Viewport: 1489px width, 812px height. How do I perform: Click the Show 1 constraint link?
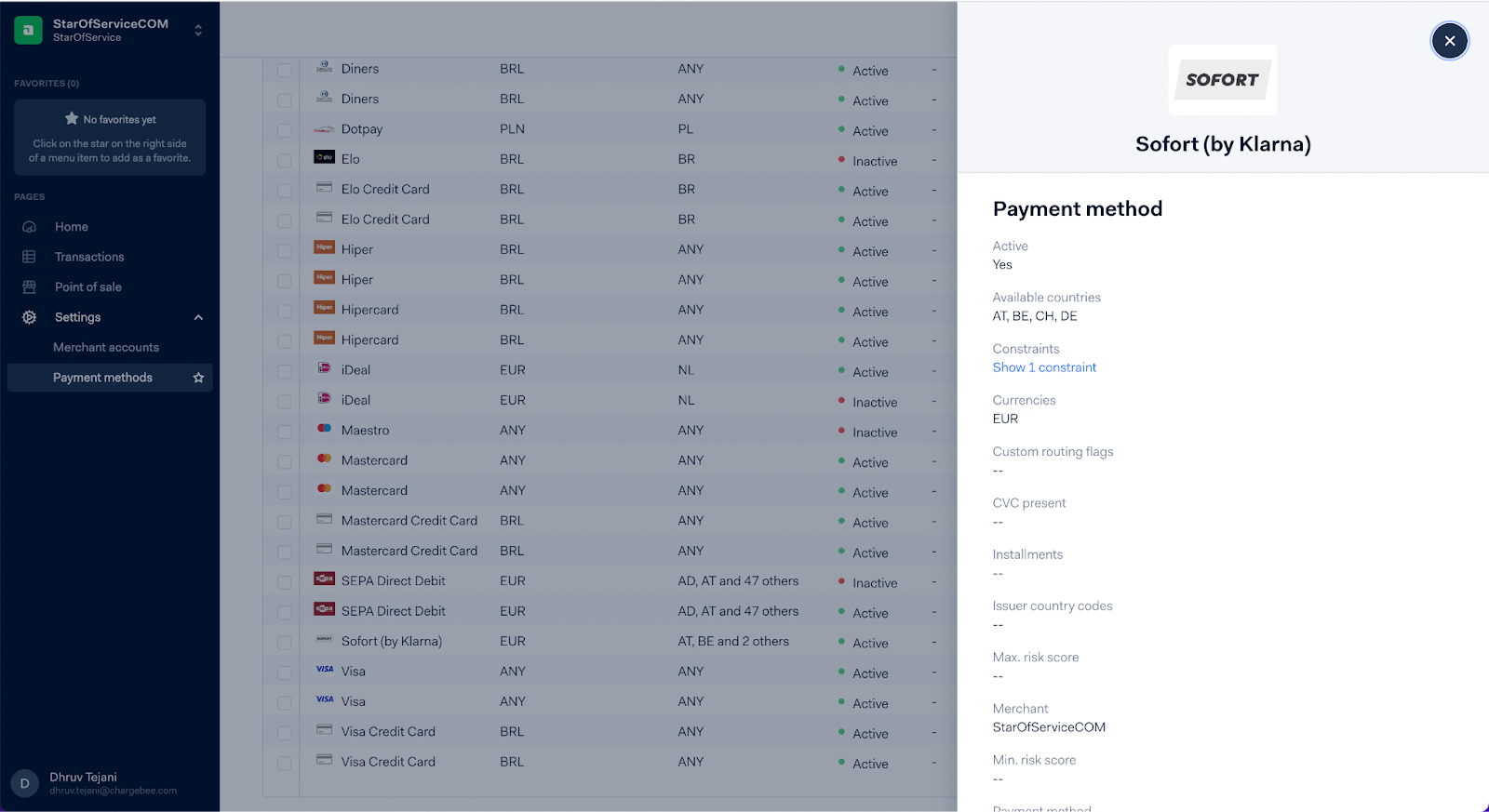tap(1044, 367)
